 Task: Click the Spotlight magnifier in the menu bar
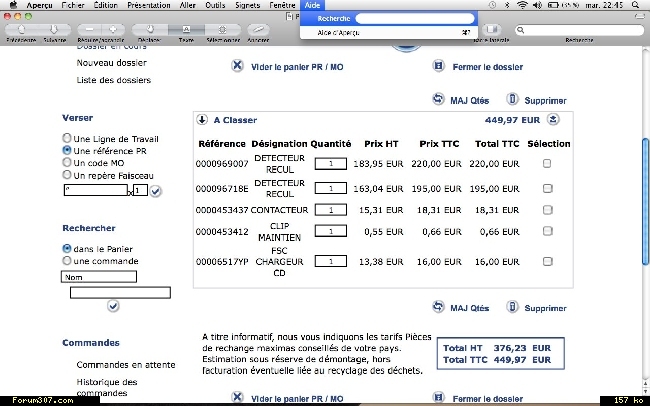pyautogui.click(x=635, y=5)
